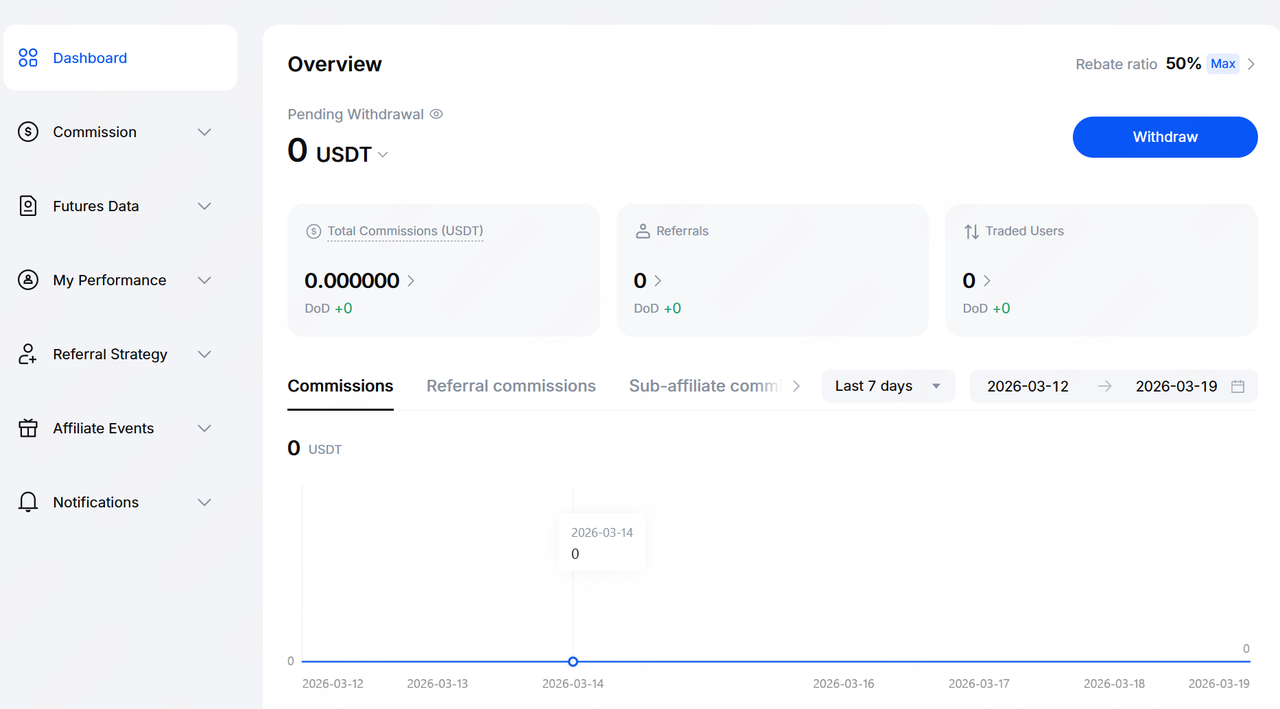Click the Notifications bell icon
The height and width of the screenshot is (709, 1280).
28,502
